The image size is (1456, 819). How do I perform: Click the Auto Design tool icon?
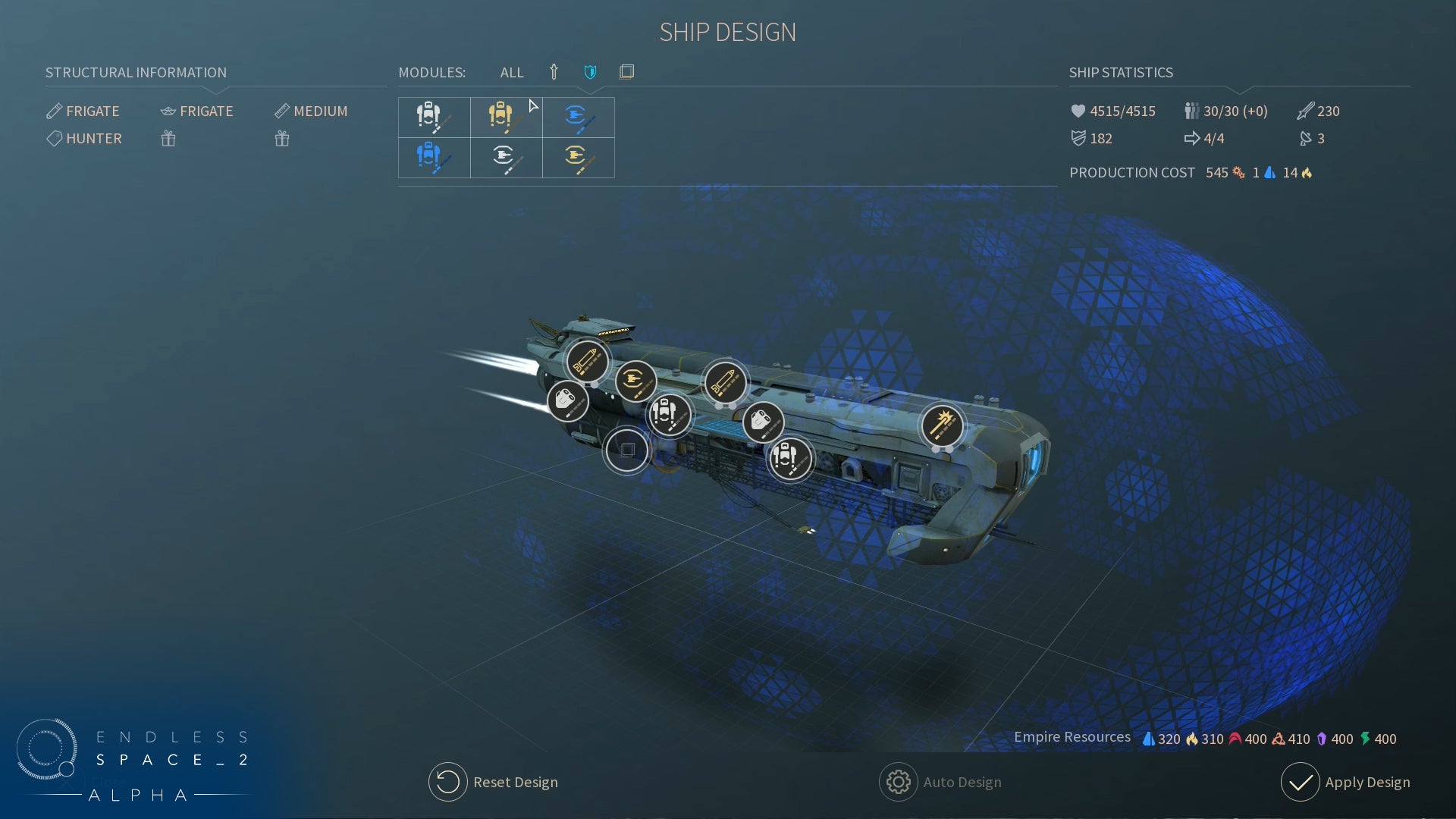pos(898,781)
